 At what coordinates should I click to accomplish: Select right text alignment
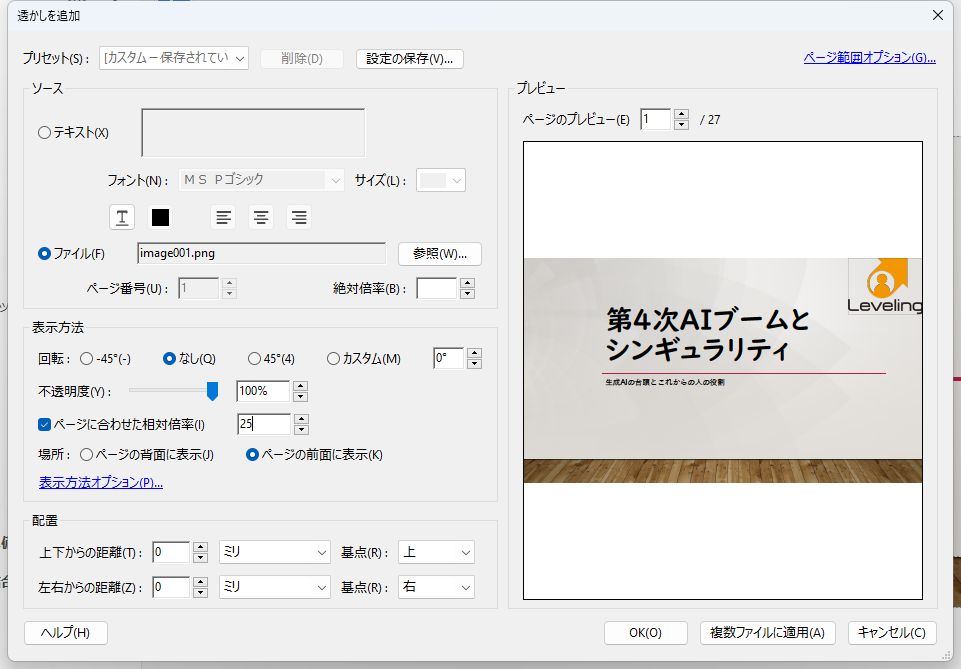coord(298,217)
